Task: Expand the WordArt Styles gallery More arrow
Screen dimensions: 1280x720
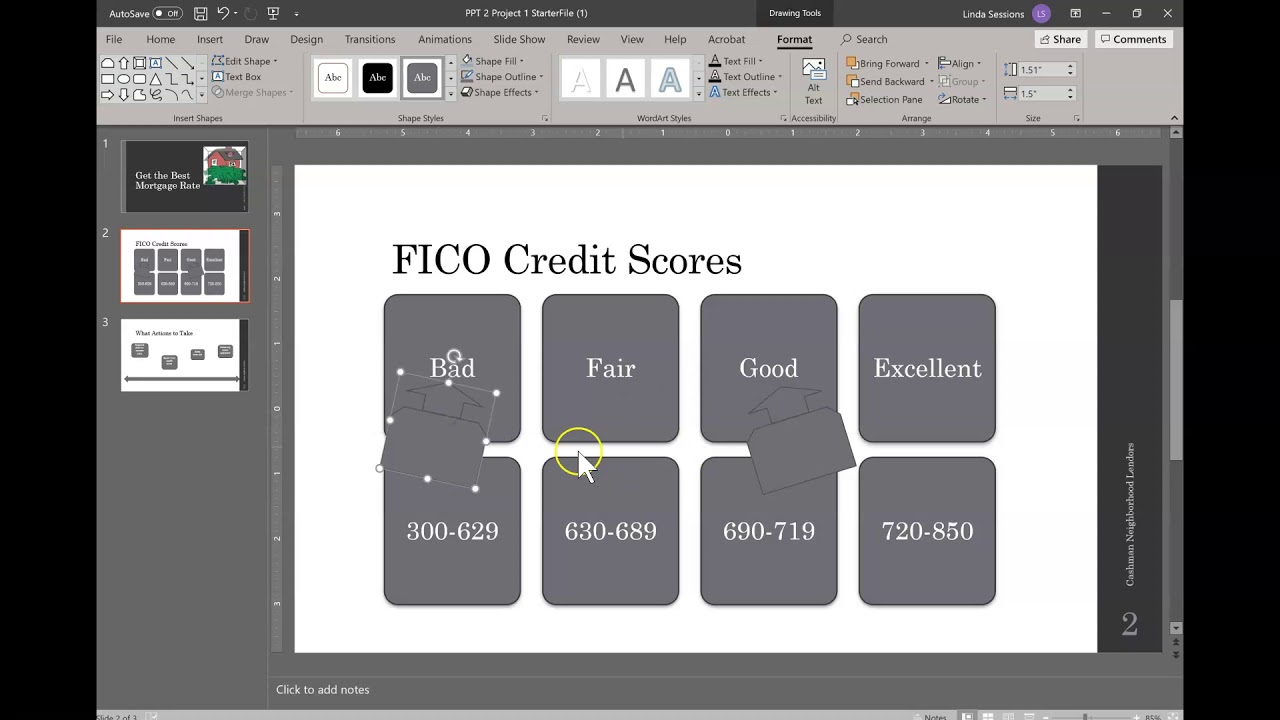Action: (699, 93)
